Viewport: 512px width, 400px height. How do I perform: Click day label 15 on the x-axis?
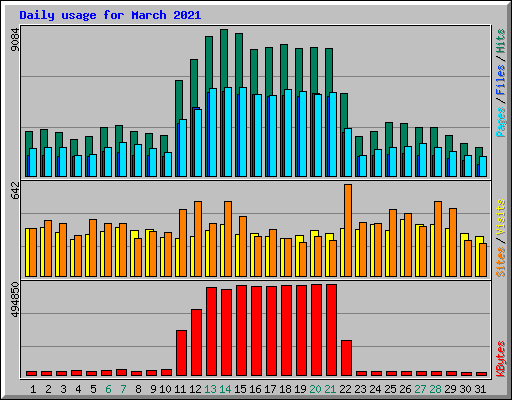click(x=240, y=389)
